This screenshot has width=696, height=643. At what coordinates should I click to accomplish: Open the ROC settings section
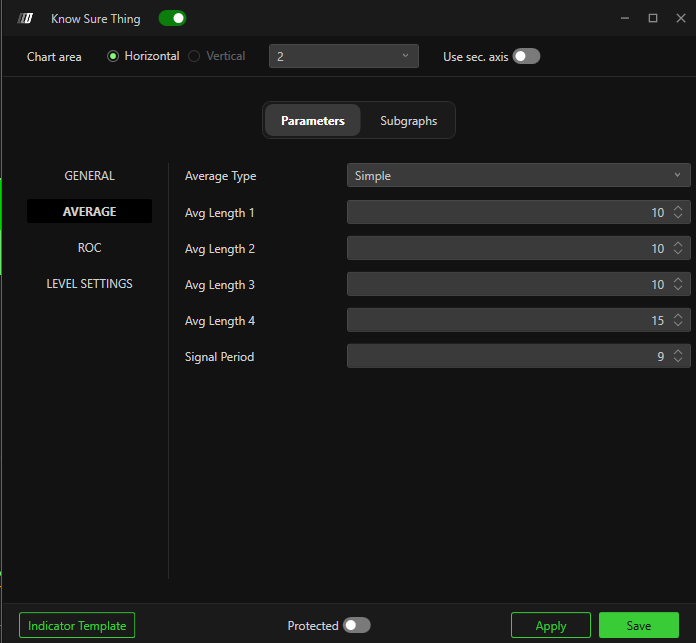tap(90, 248)
